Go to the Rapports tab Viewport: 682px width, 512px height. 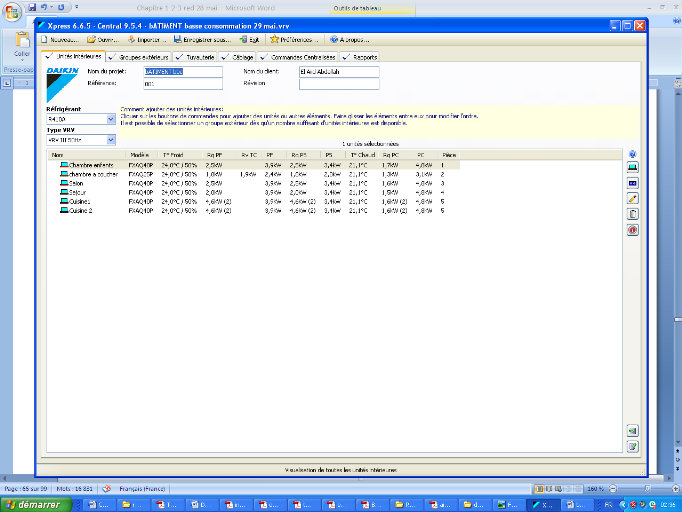point(365,57)
